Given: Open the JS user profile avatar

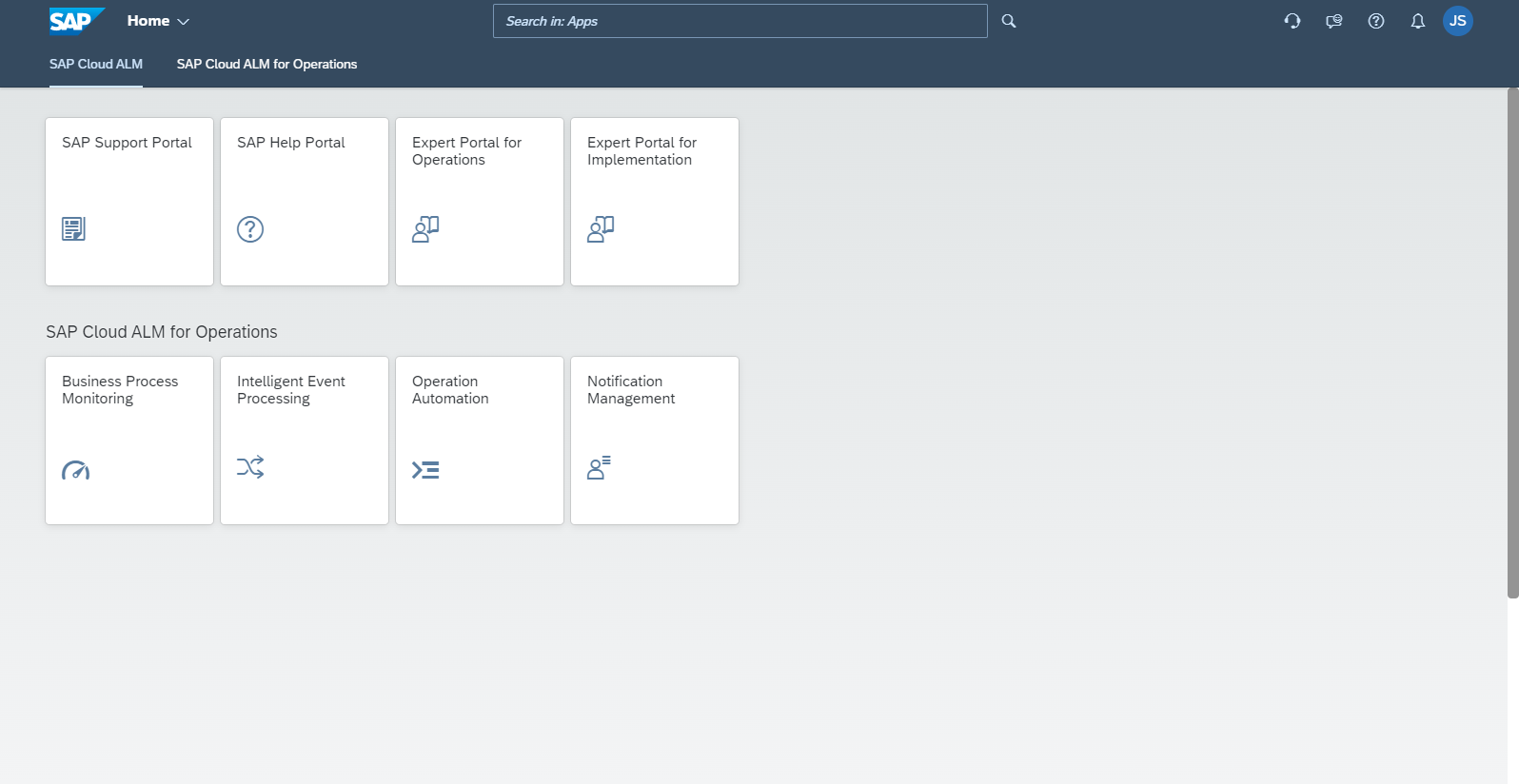Looking at the screenshot, I should 1457,21.
